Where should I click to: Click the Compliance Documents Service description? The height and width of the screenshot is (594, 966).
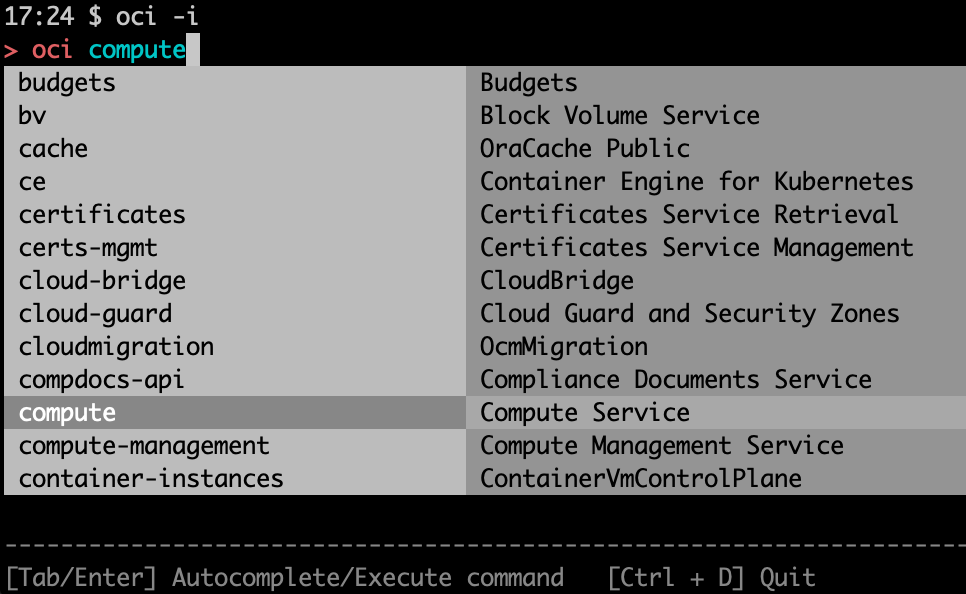tap(678, 380)
